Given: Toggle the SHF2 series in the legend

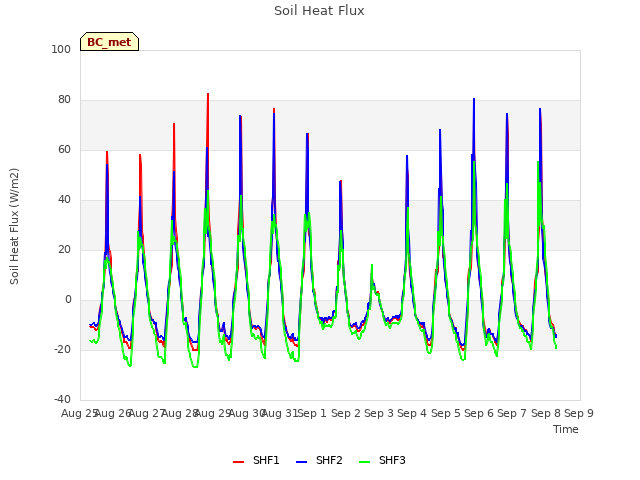Looking at the screenshot, I should pyautogui.click(x=319, y=460).
